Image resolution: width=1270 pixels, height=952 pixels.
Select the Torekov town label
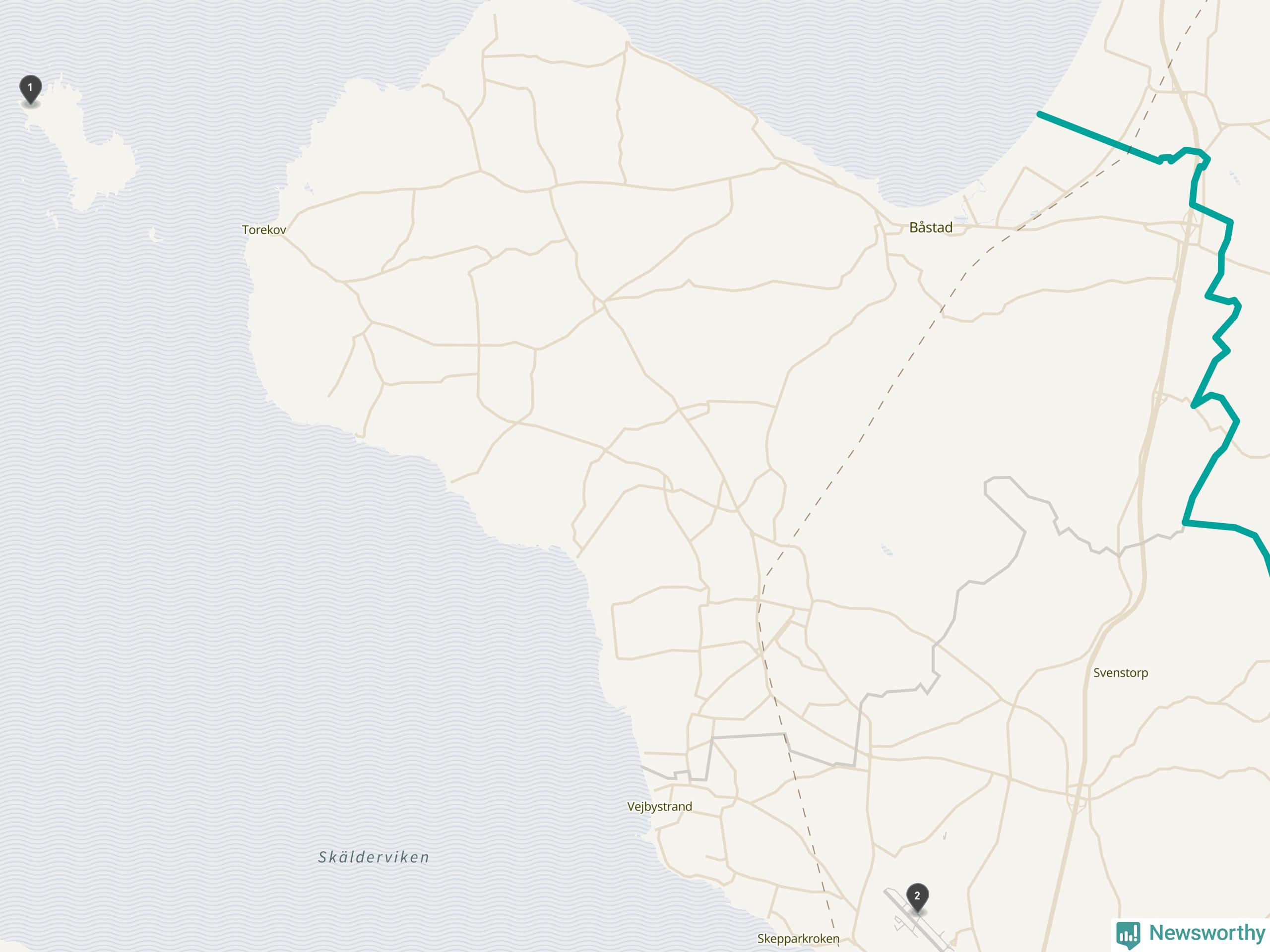264,230
